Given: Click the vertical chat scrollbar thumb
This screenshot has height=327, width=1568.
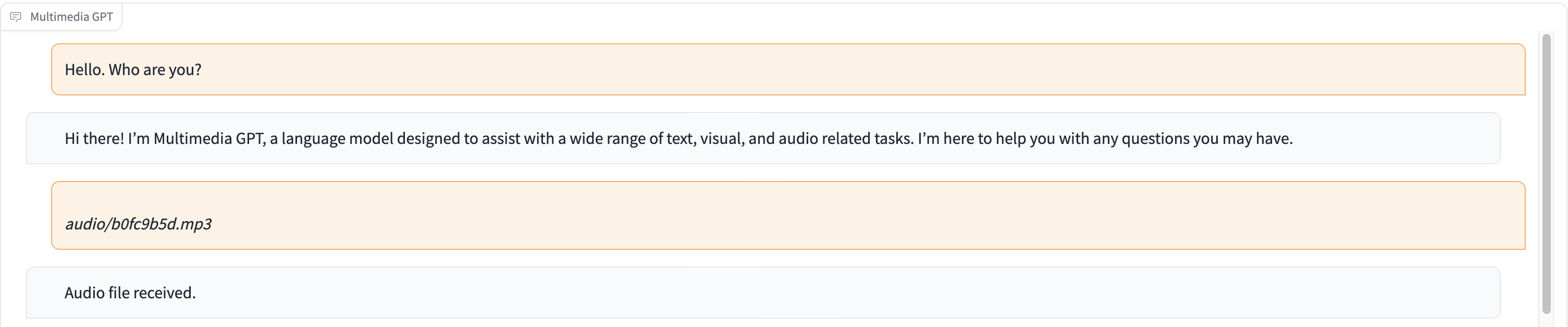Looking at the screenshot, I should (1546, 174).
